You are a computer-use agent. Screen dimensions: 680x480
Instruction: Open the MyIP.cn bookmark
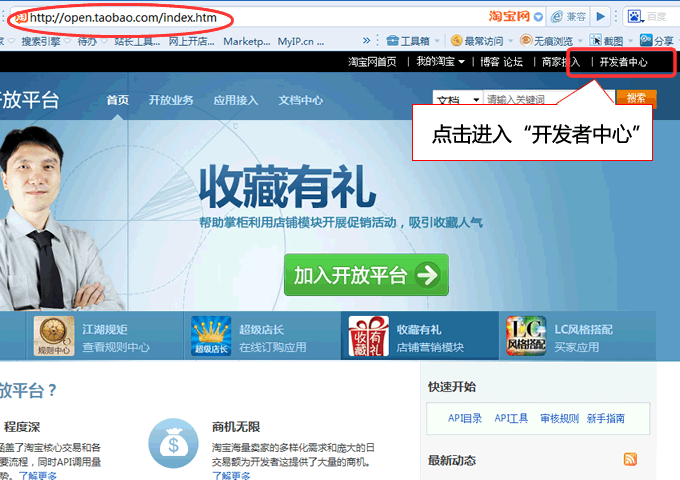tap(301, 41)
